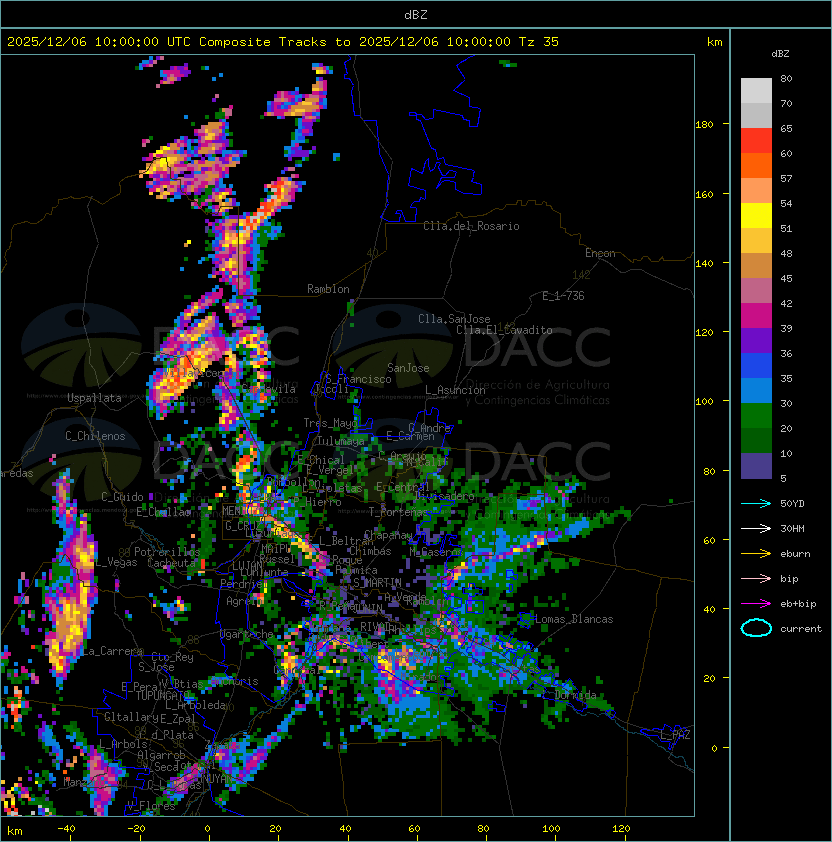The image size is (832, 842).
Task: Click the 'current' legend label
Action: 801,629
